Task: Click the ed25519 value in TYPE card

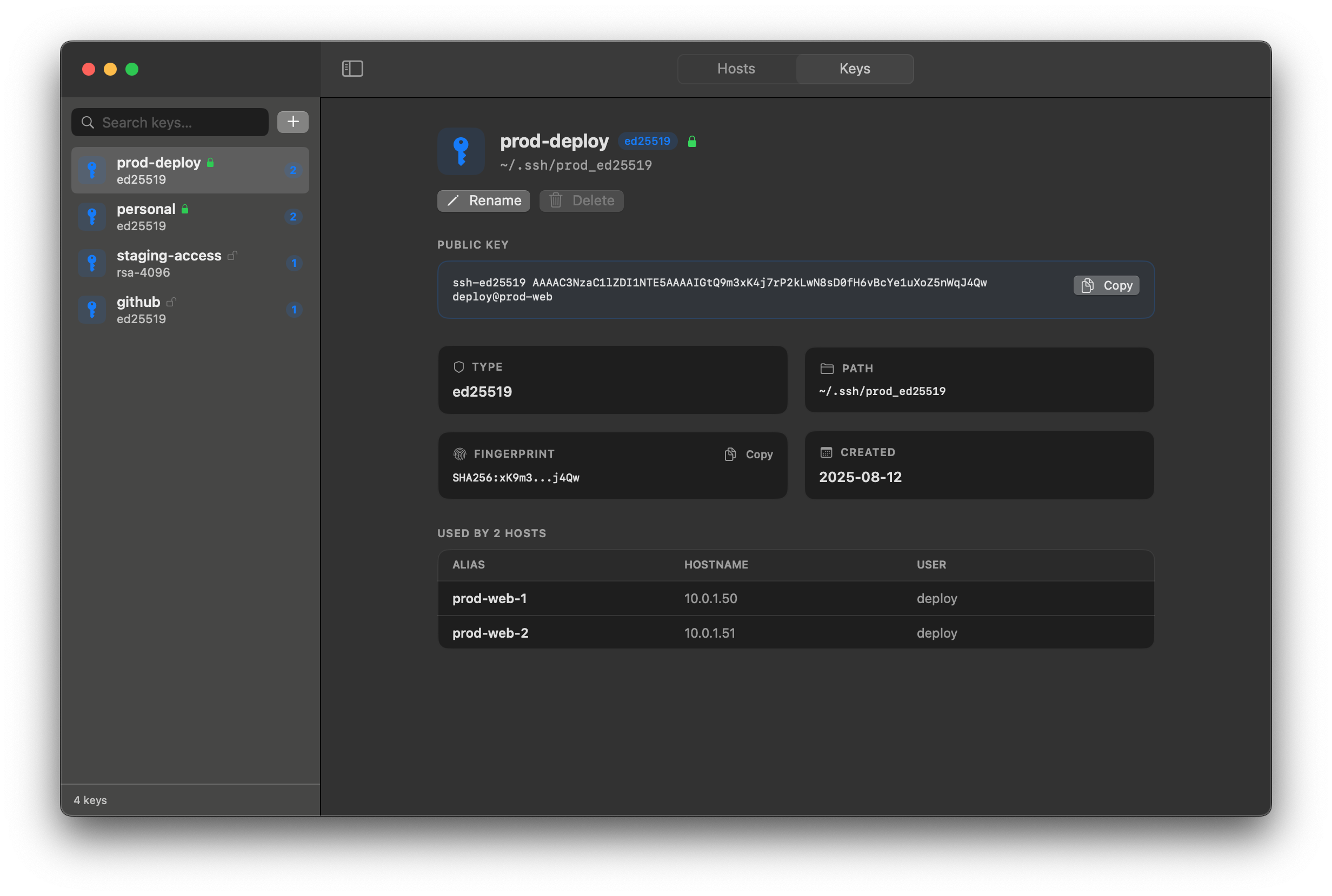Action: point(482,391)
